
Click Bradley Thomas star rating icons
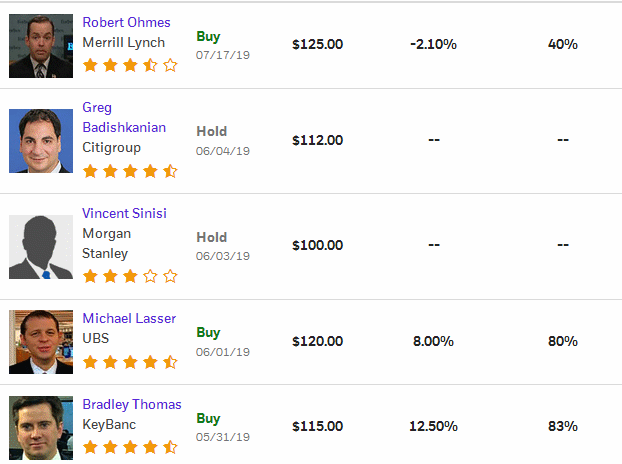tap(130, 447)
